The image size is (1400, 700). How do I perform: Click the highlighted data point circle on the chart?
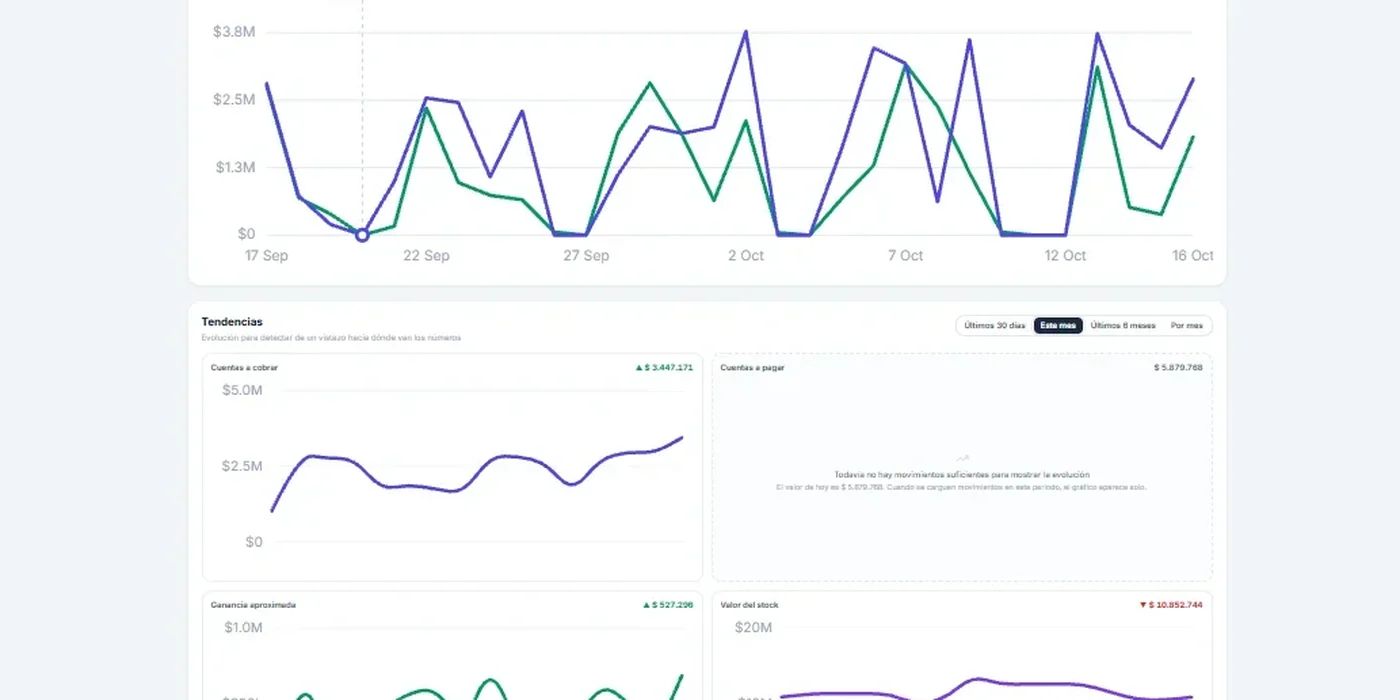362,235
